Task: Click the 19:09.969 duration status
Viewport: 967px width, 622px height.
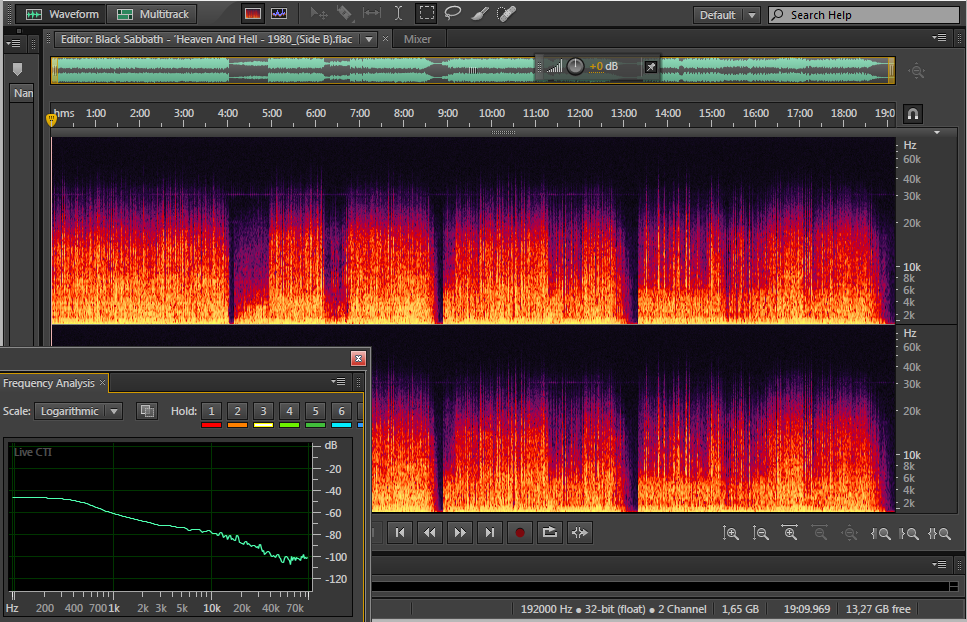Action: (807, 609)
